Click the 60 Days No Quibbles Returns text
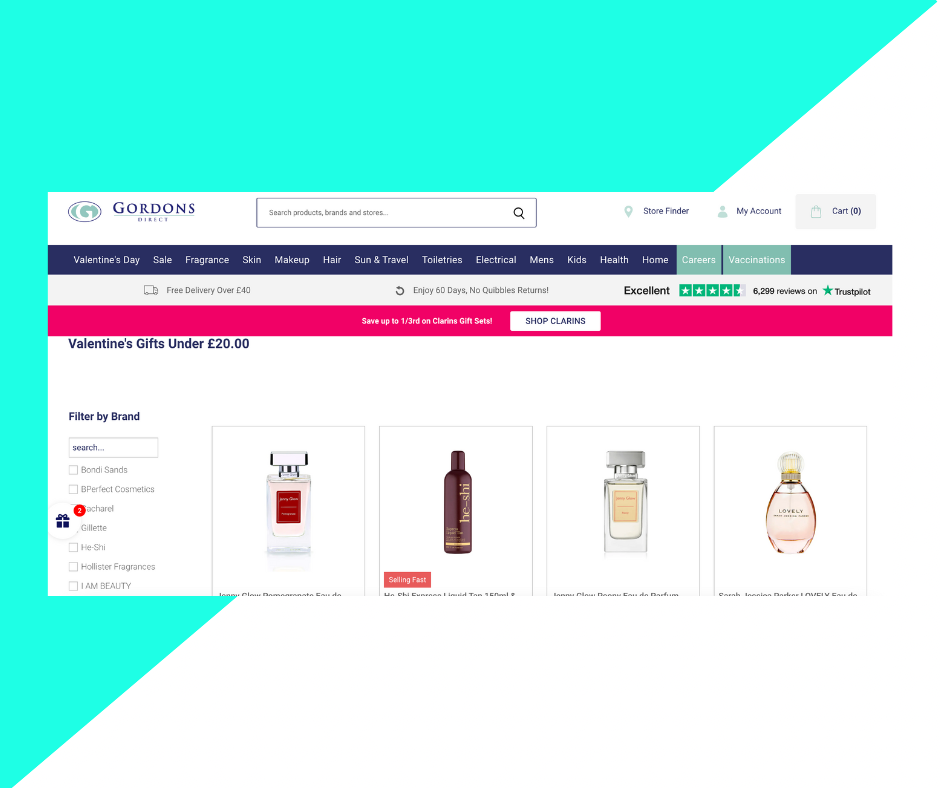 [481, 290]
